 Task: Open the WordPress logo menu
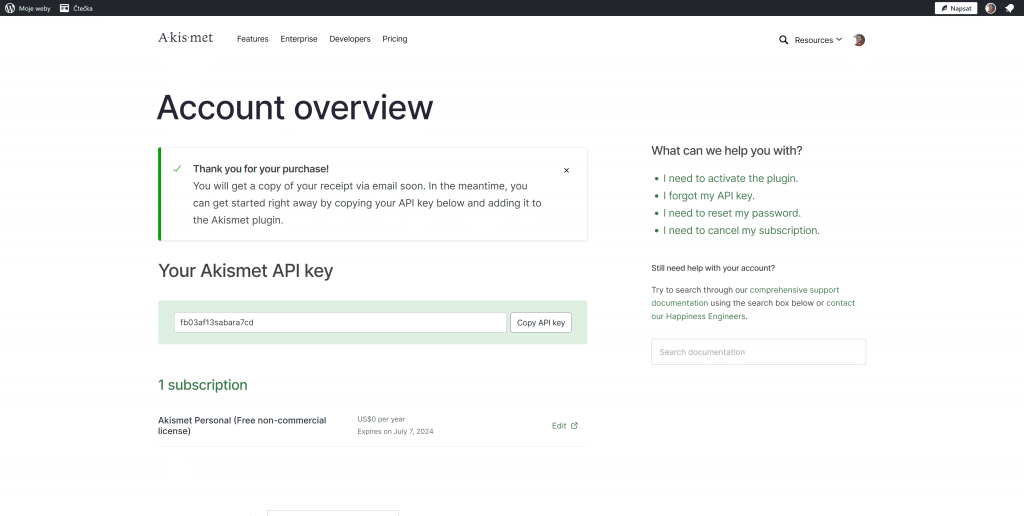click(10, 8)
